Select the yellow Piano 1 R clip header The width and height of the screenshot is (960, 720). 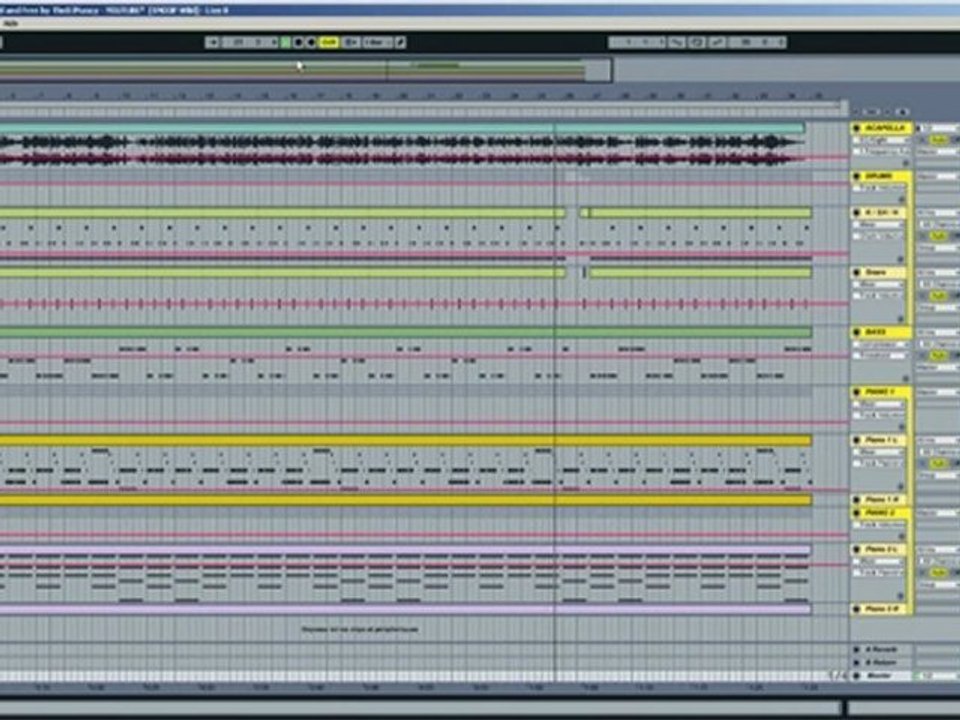(406, 500)
